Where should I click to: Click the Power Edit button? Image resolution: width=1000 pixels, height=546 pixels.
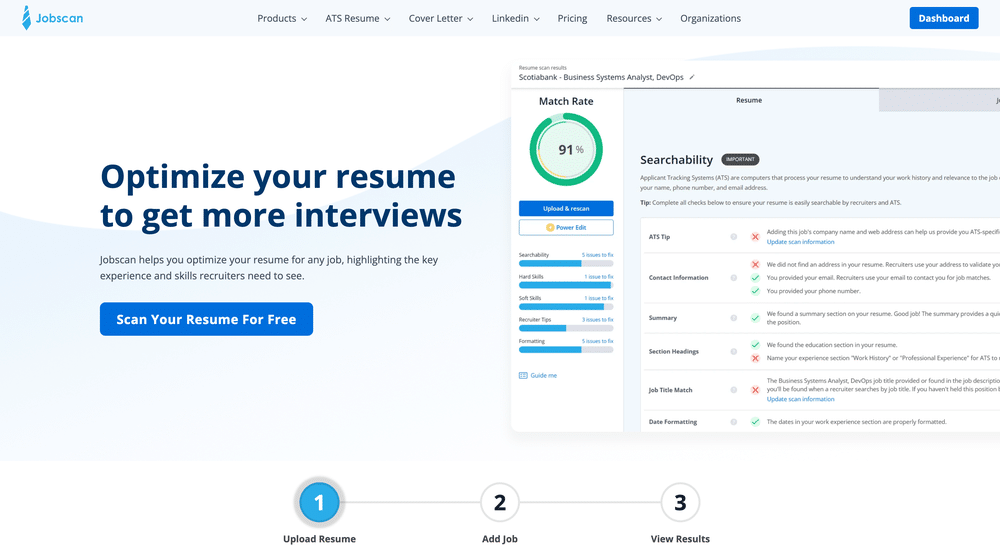tap(566, 227)
